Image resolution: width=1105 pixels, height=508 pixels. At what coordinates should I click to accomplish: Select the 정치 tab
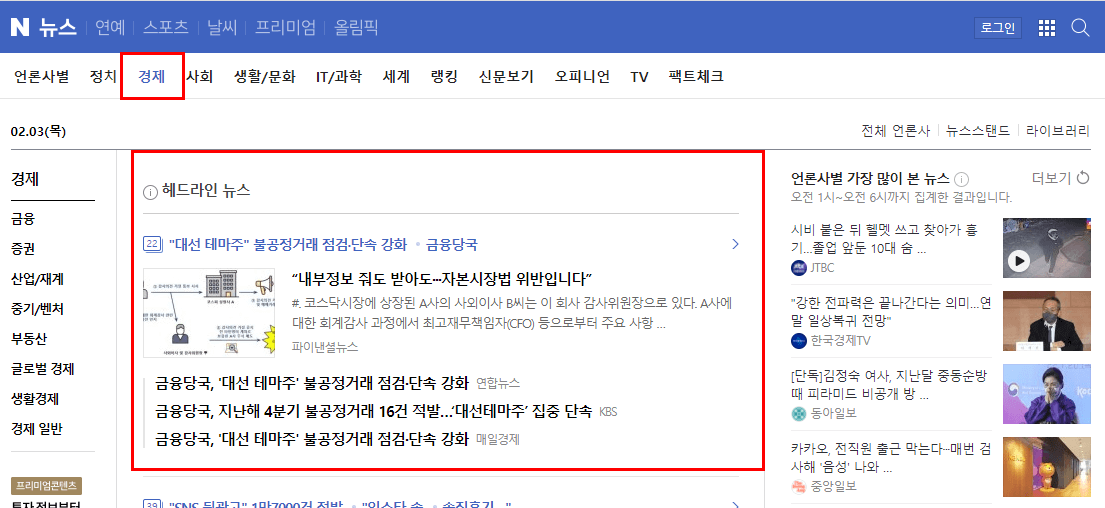pyautogui.click(x=103, y=76)
